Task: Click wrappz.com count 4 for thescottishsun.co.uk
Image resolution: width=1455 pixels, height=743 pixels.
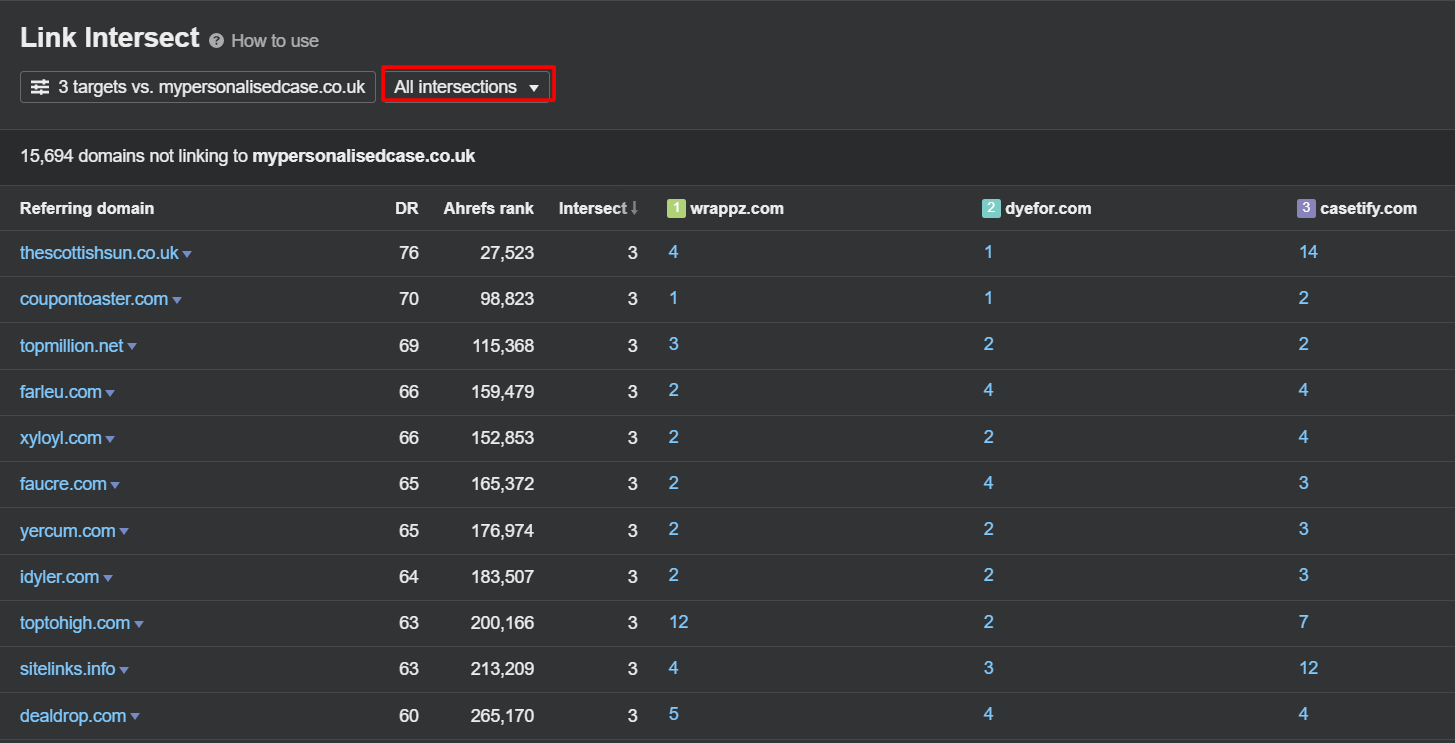Action: point(674,252)
